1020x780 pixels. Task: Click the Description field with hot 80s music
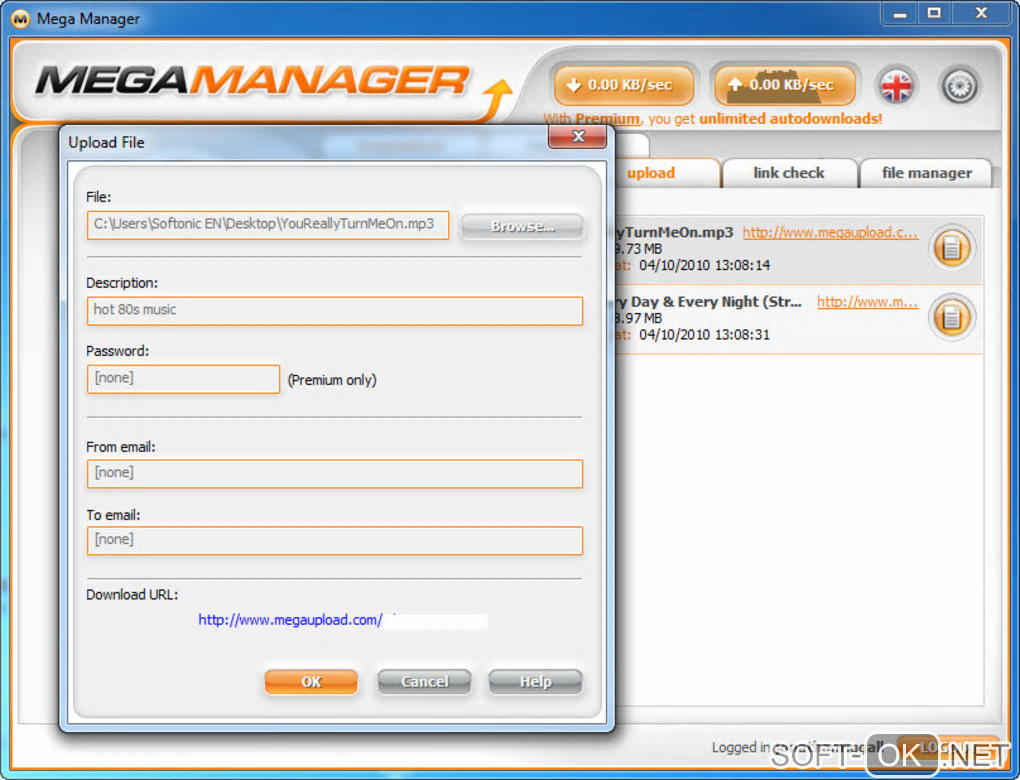pyautogui.click(x=335, y=311)
